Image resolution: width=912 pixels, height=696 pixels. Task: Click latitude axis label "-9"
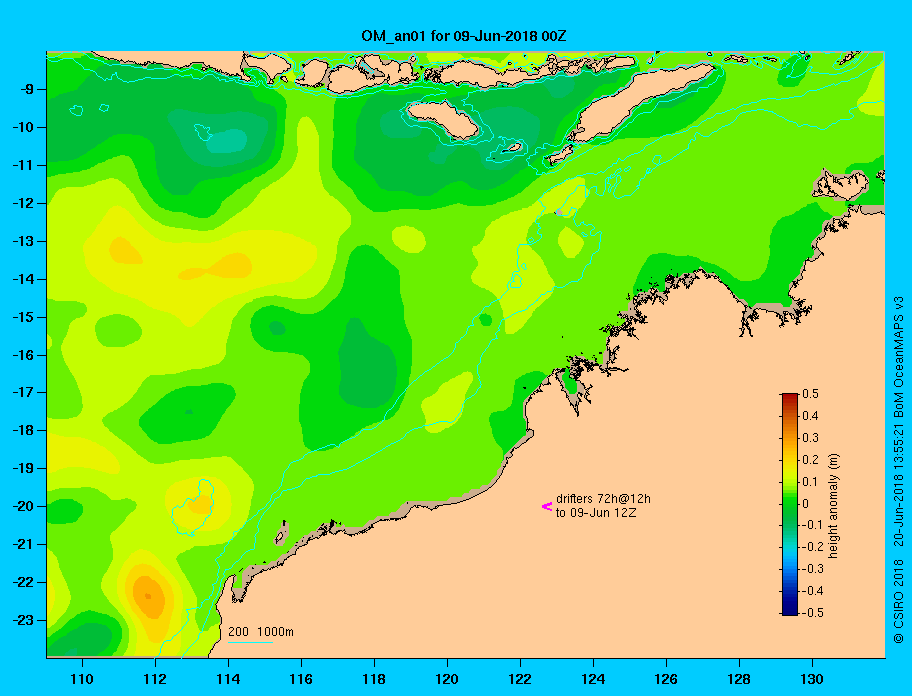tap(26, 90)
